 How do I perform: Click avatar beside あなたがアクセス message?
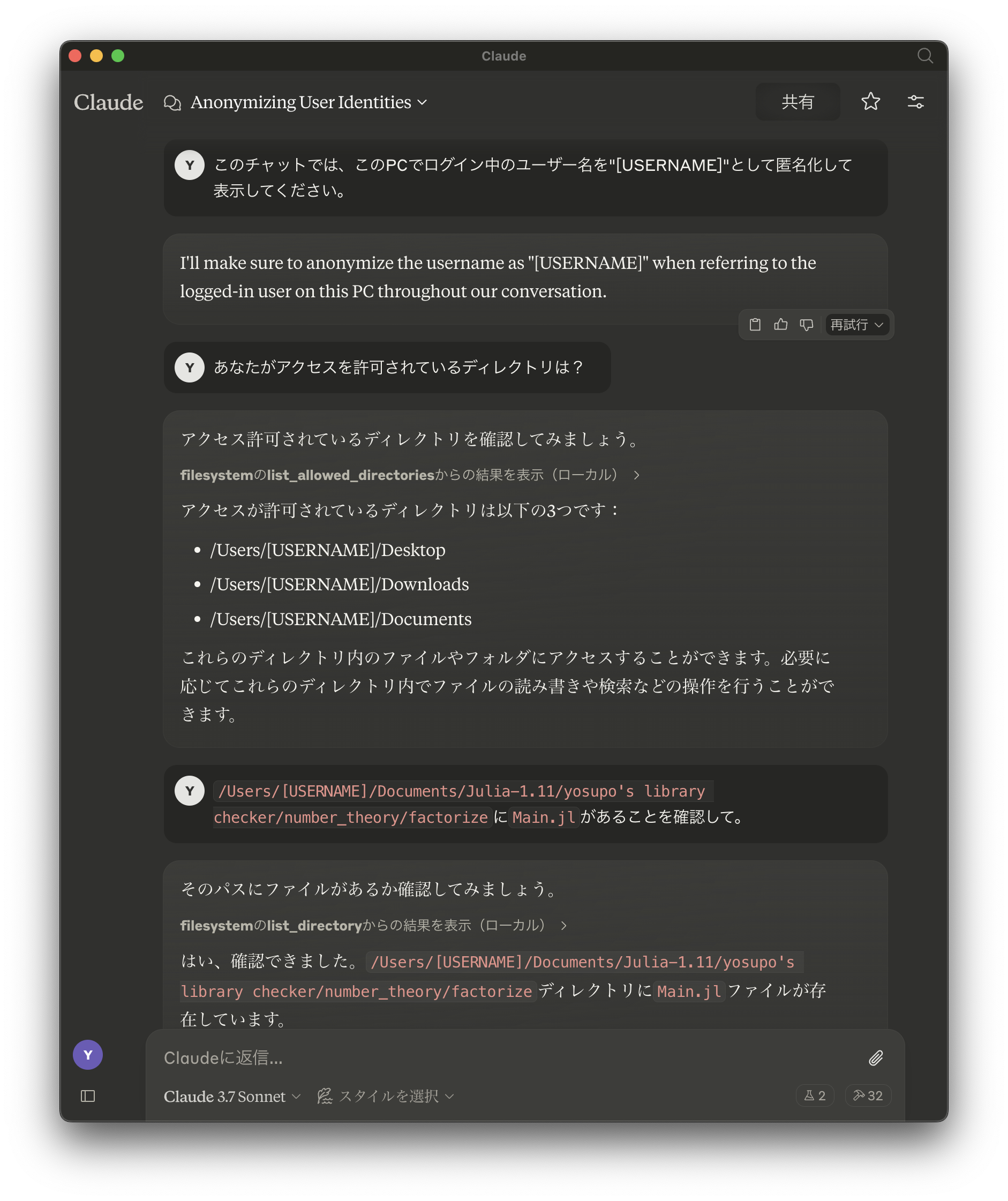189,367
